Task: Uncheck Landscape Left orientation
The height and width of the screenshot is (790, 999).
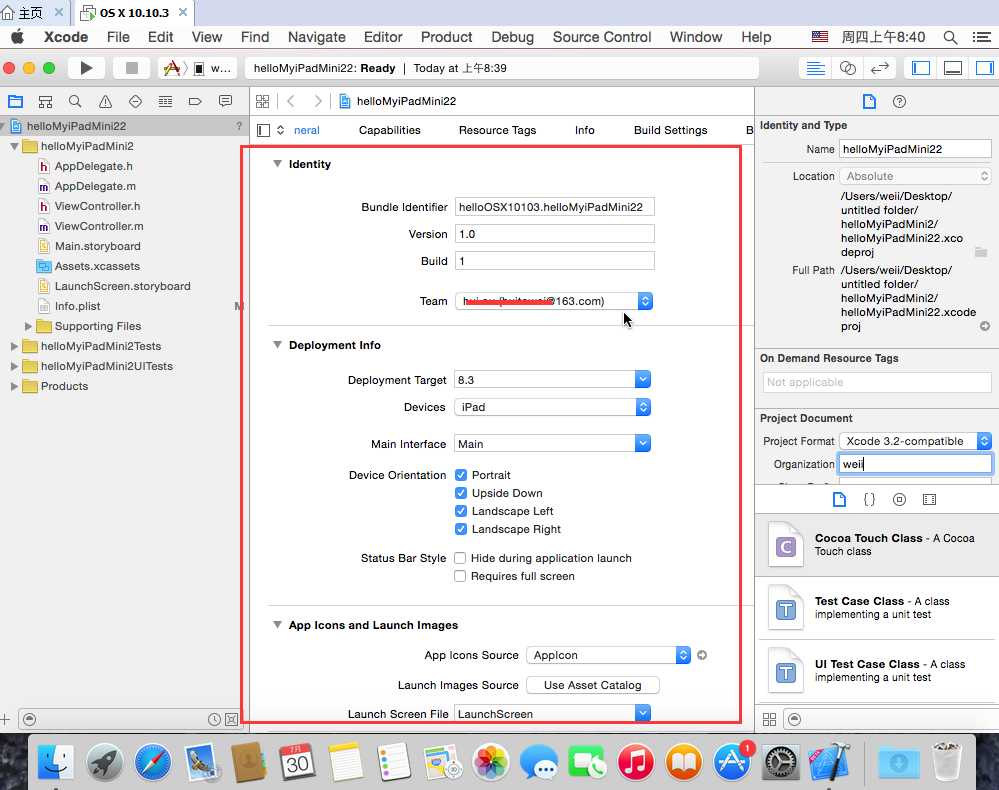Action: (x=461, y=511)
